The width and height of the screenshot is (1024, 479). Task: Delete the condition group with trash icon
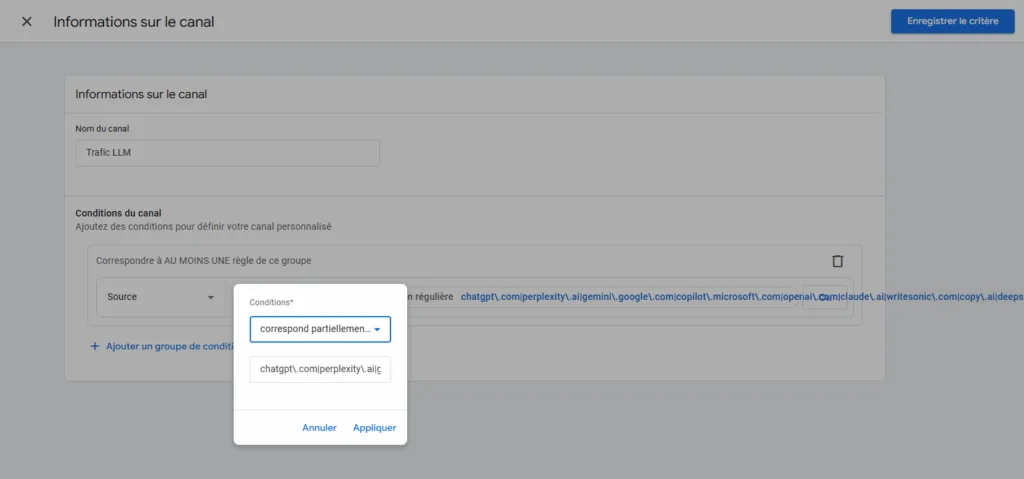pyautogui.click(x=837, y=261)
